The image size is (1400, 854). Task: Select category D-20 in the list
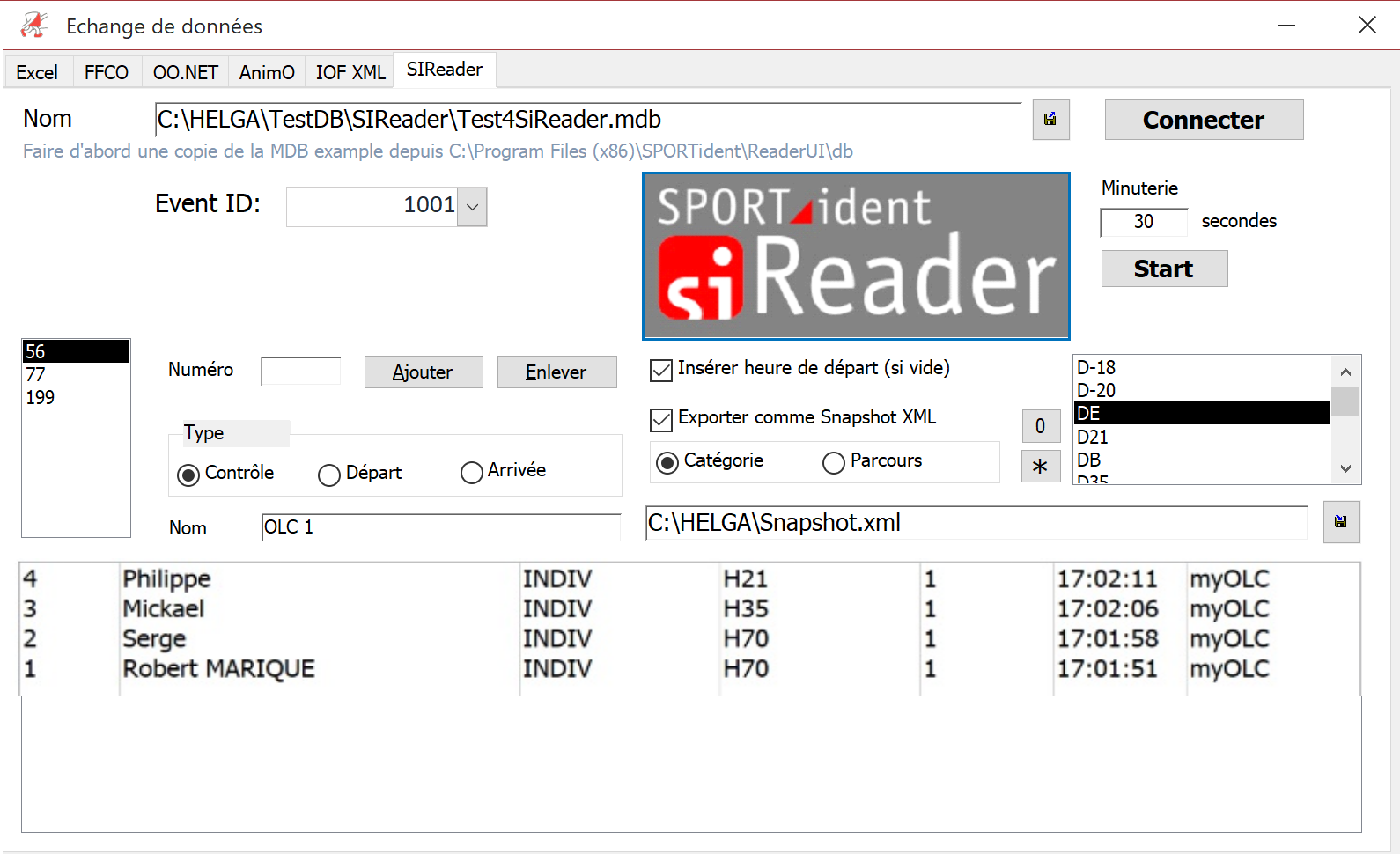coord(1202,391)
